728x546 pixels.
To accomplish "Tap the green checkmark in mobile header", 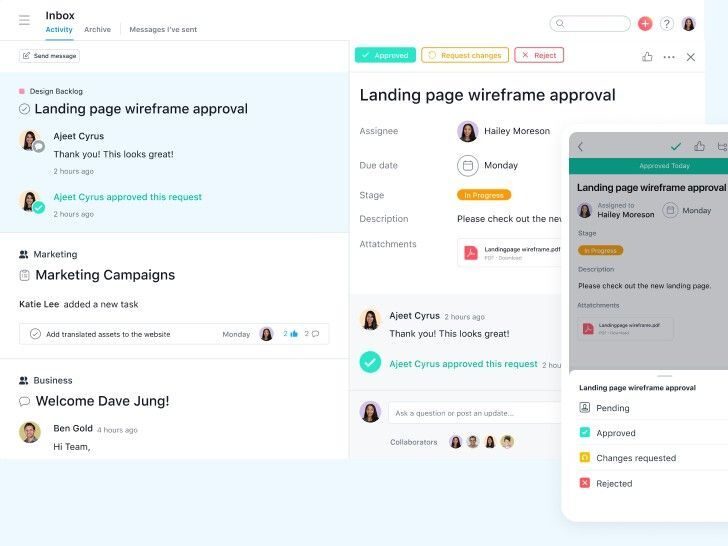I will pyautogui.click(x=676, y=146).
